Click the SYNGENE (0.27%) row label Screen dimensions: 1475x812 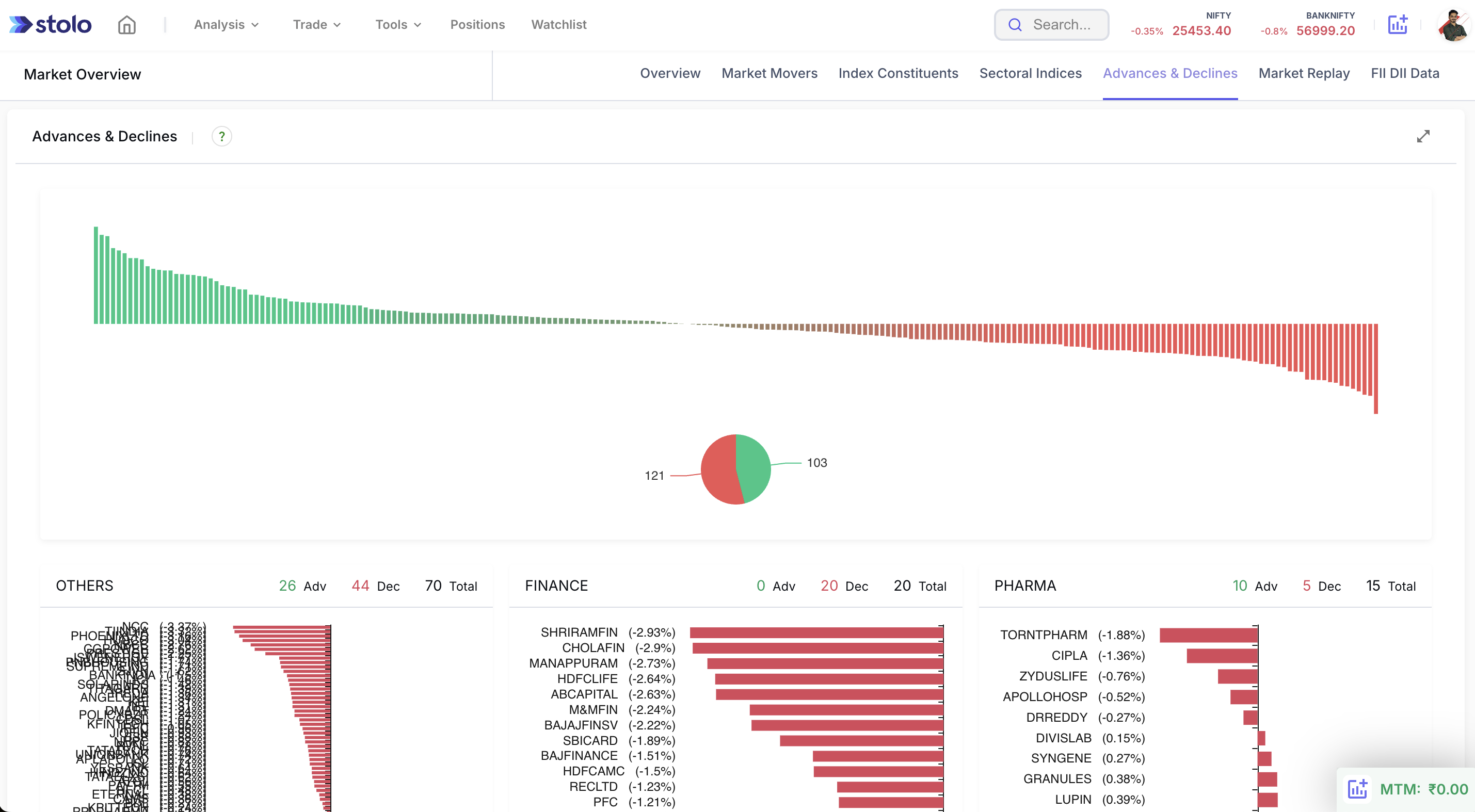[1088, 758]
